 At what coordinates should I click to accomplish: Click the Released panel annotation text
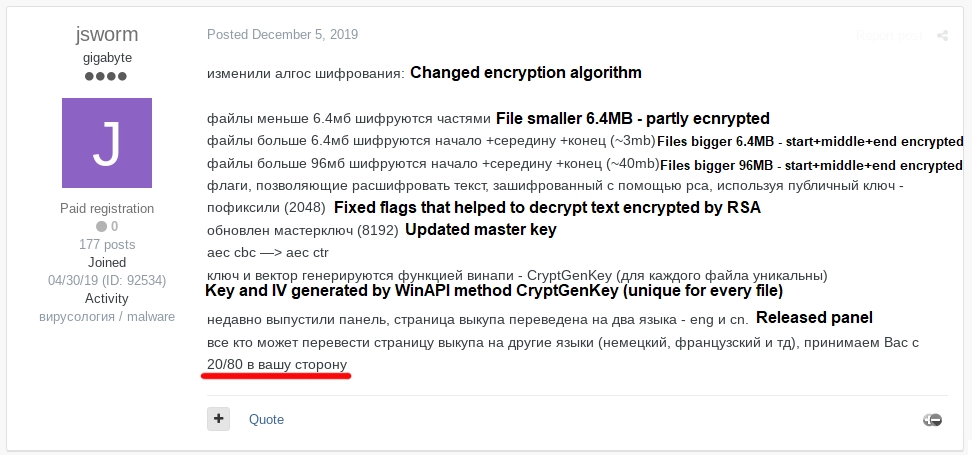coord(814,318)
